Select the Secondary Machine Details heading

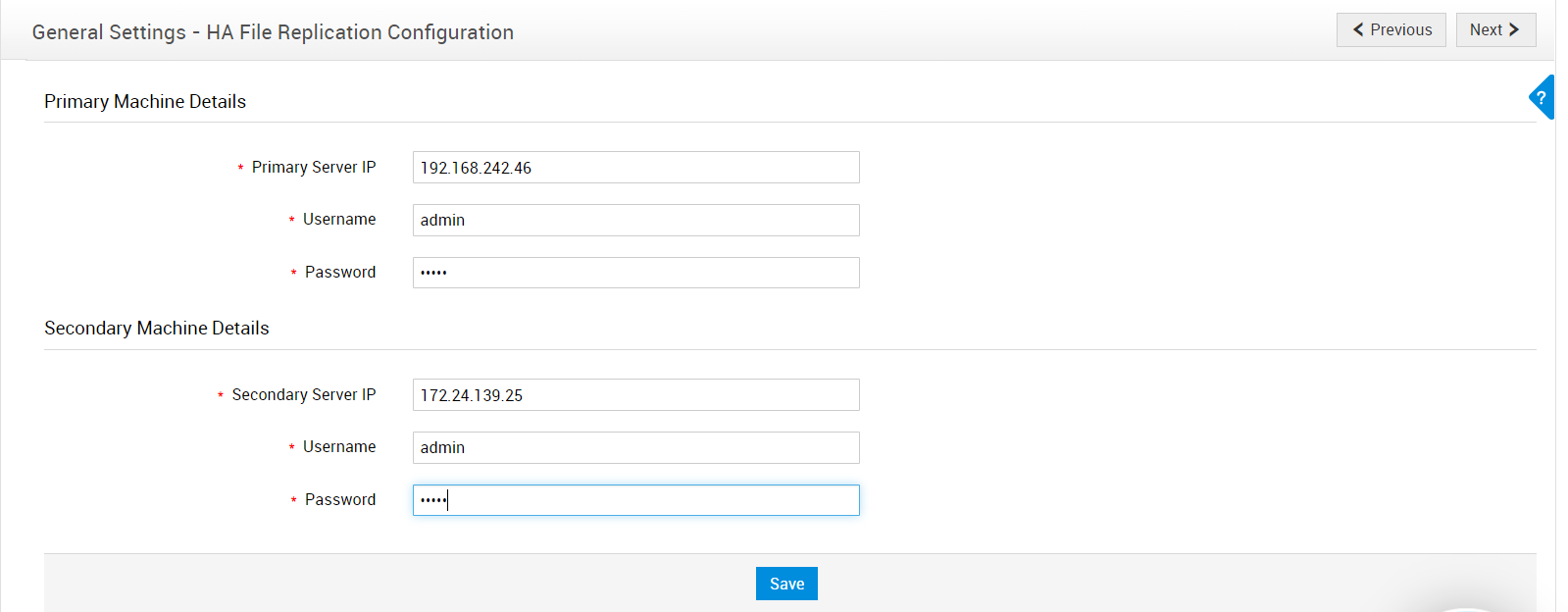click(x=157, y=329)
